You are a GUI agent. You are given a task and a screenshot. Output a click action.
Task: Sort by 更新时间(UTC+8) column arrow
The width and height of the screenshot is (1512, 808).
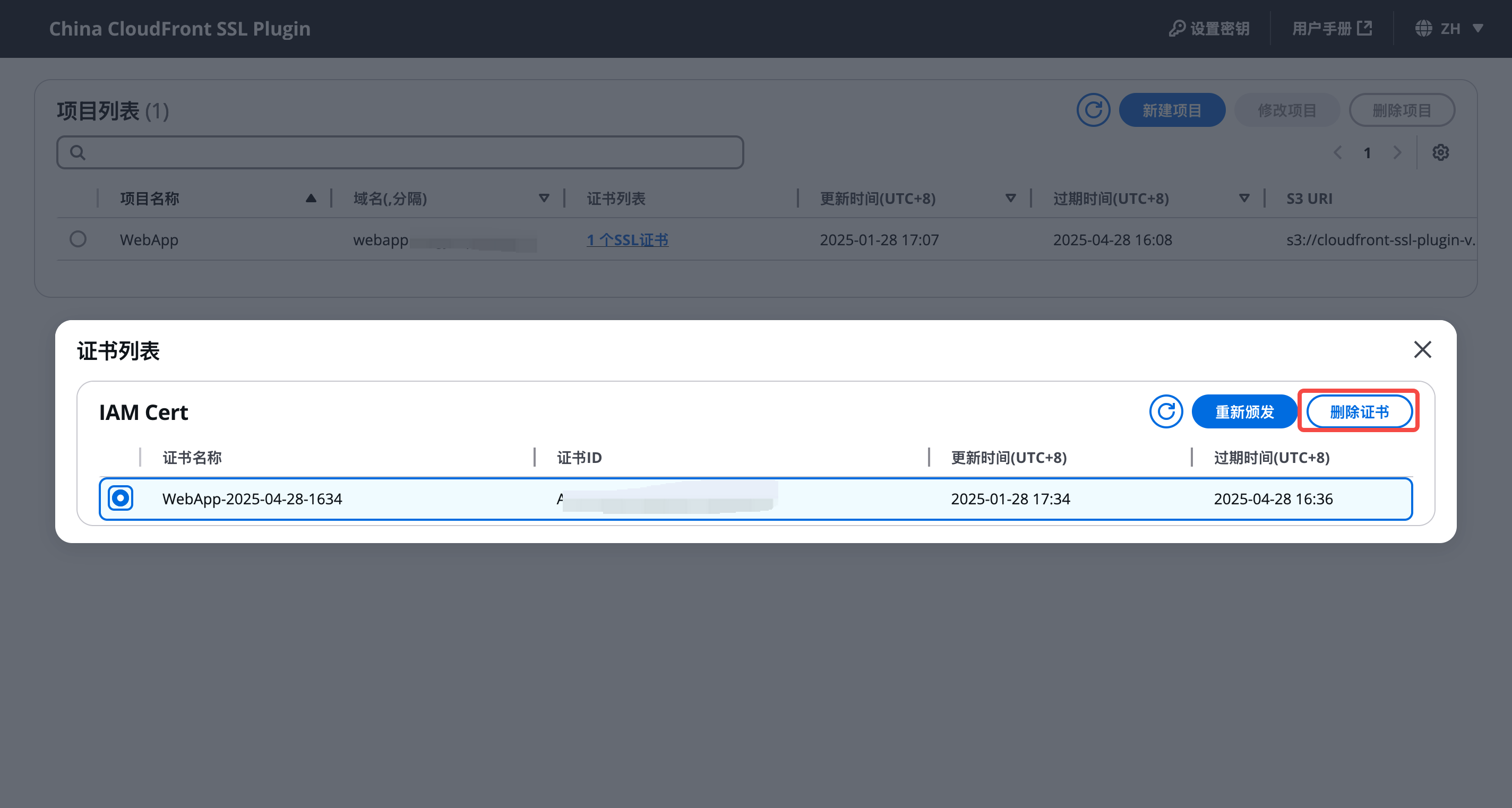point(1010,199)
